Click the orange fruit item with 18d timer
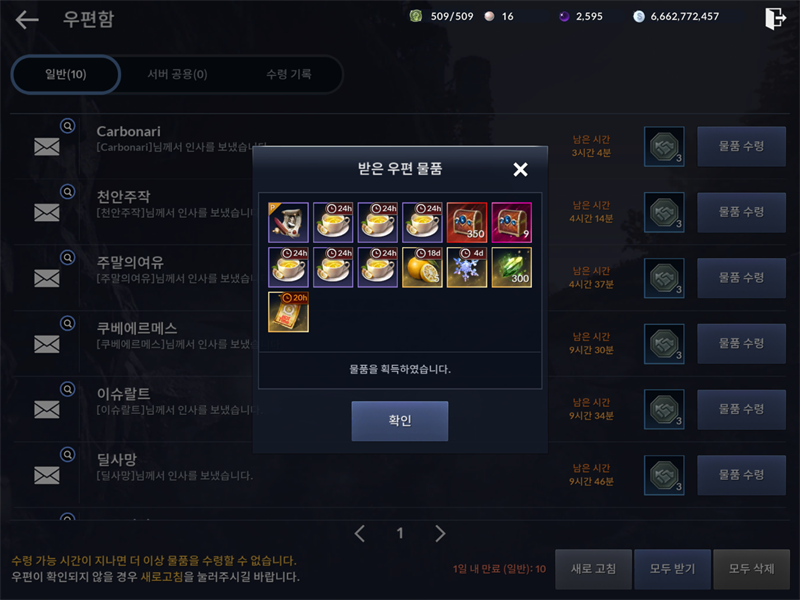This screenshot has width=800, height=600. click(422, 267)
